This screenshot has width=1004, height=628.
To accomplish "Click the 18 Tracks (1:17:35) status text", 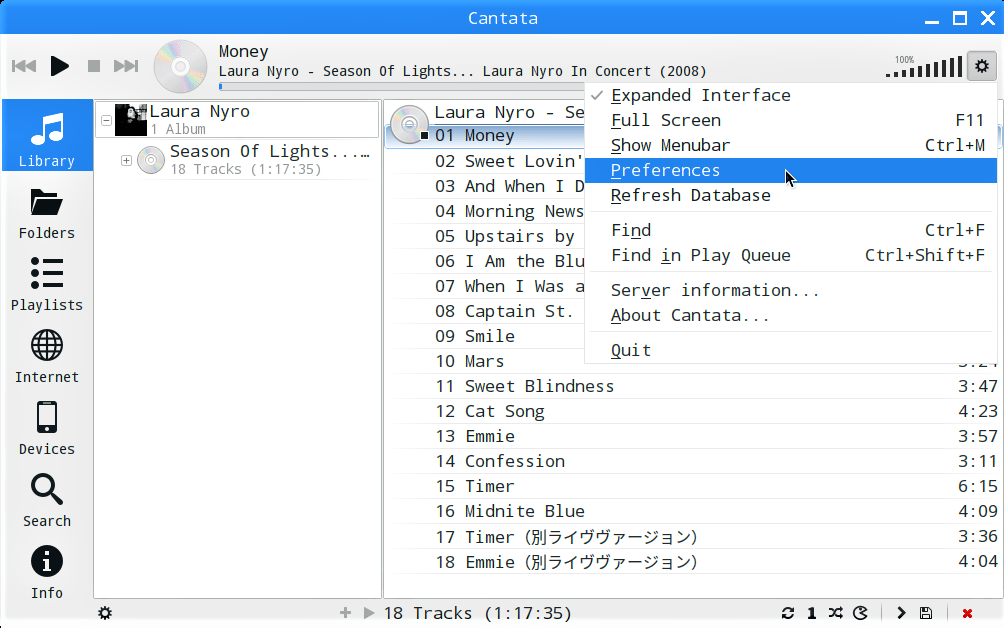I will [477, 613].
